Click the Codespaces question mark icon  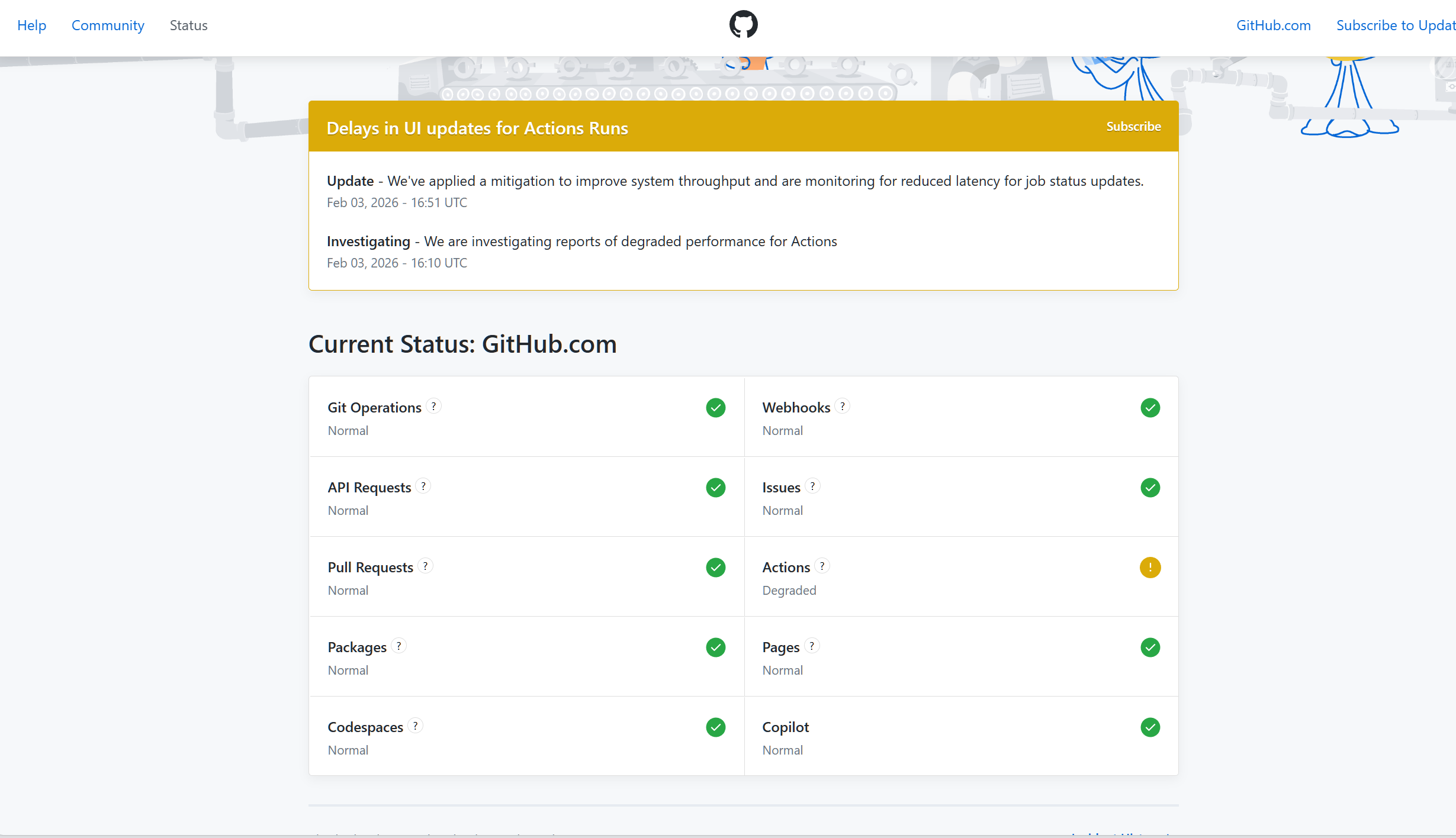tap(416, 726)
